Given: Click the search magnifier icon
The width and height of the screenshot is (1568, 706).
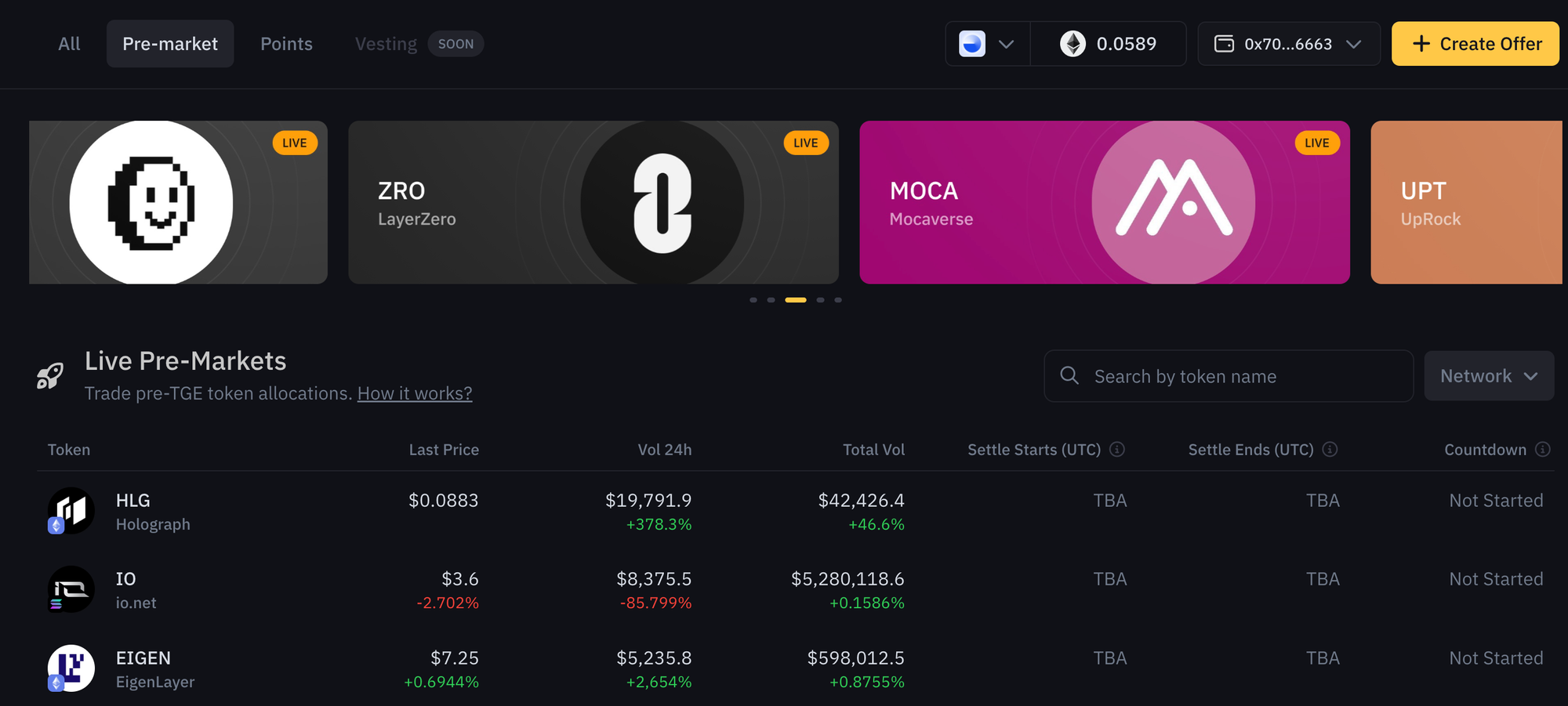Looking at the screenshot, I should coord(1069,376).
